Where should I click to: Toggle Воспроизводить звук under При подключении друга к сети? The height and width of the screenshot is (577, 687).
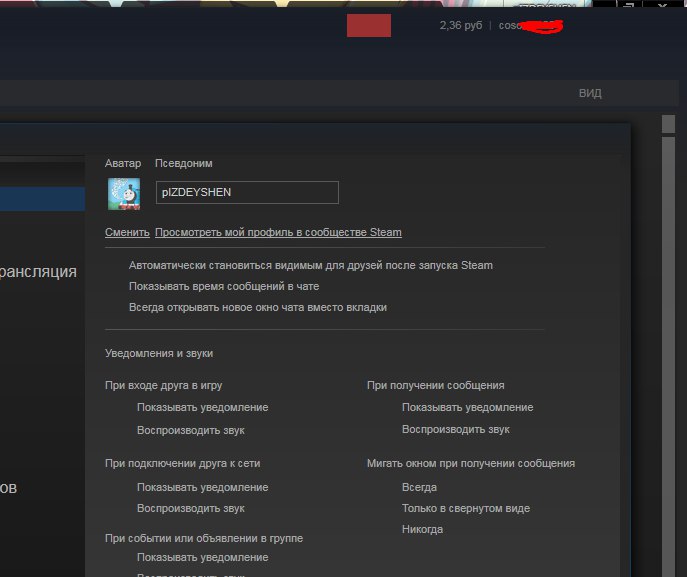coord(191,508)
